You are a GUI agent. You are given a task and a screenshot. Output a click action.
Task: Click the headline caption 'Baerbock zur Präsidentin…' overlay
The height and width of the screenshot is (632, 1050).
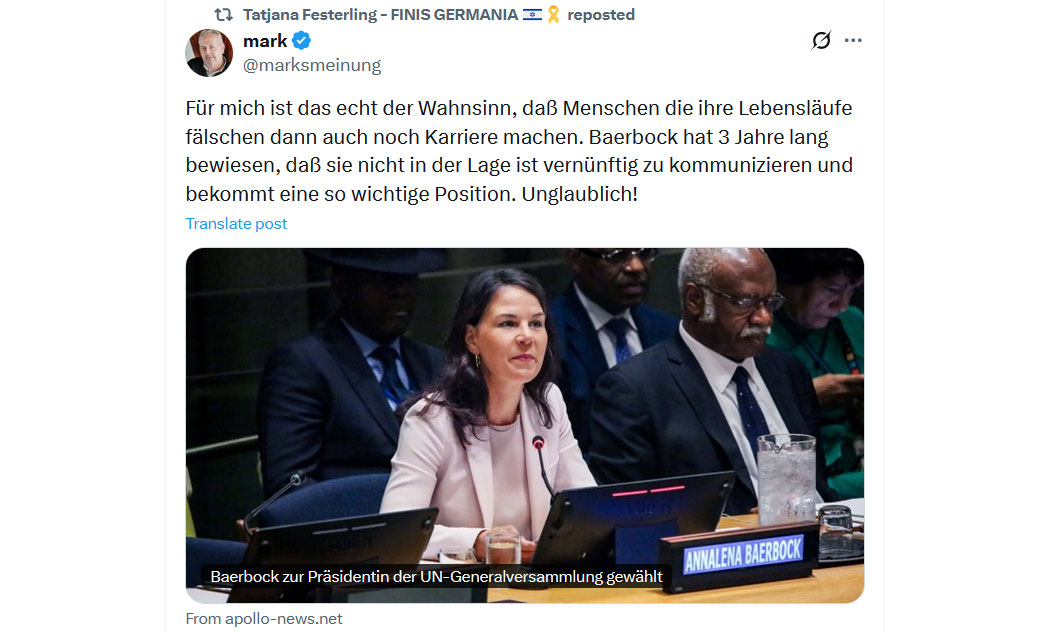(436, 576)
